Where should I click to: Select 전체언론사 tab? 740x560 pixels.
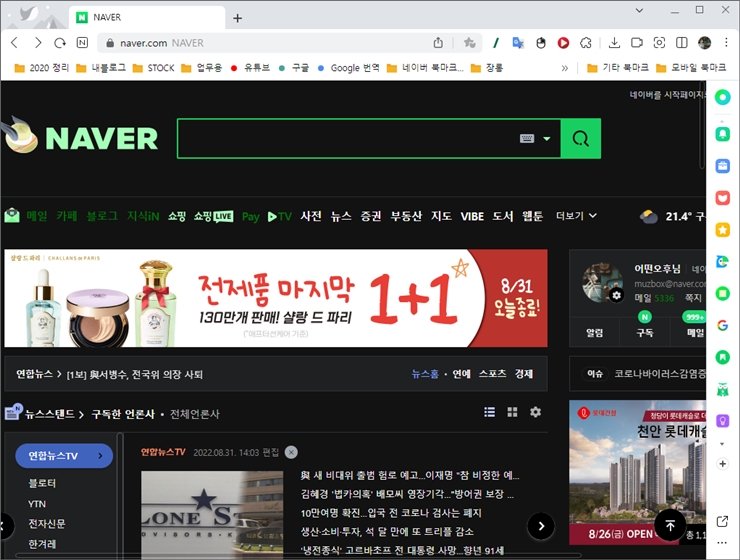(194, 414)
